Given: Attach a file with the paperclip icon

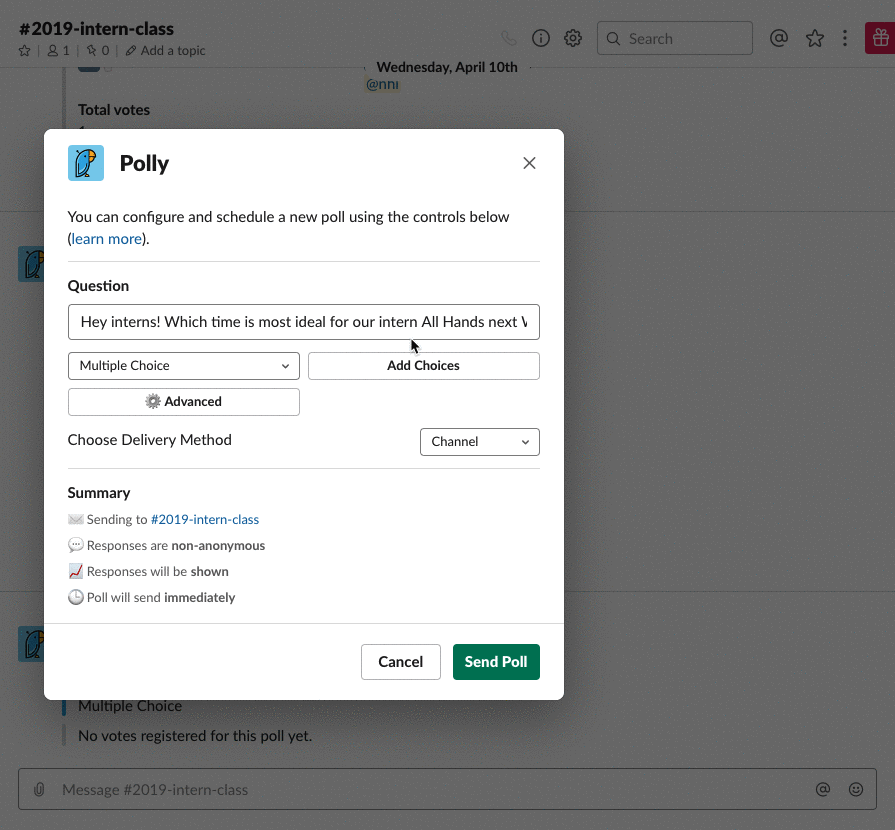Looking at the screenshot, I should 38,789.
